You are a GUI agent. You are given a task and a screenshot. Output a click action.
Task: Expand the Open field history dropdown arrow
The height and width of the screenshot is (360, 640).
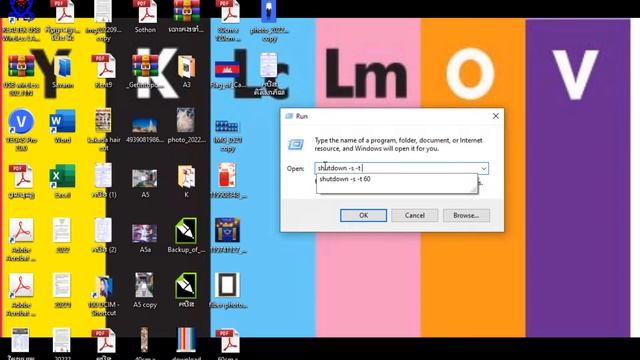tap(484, 168)
